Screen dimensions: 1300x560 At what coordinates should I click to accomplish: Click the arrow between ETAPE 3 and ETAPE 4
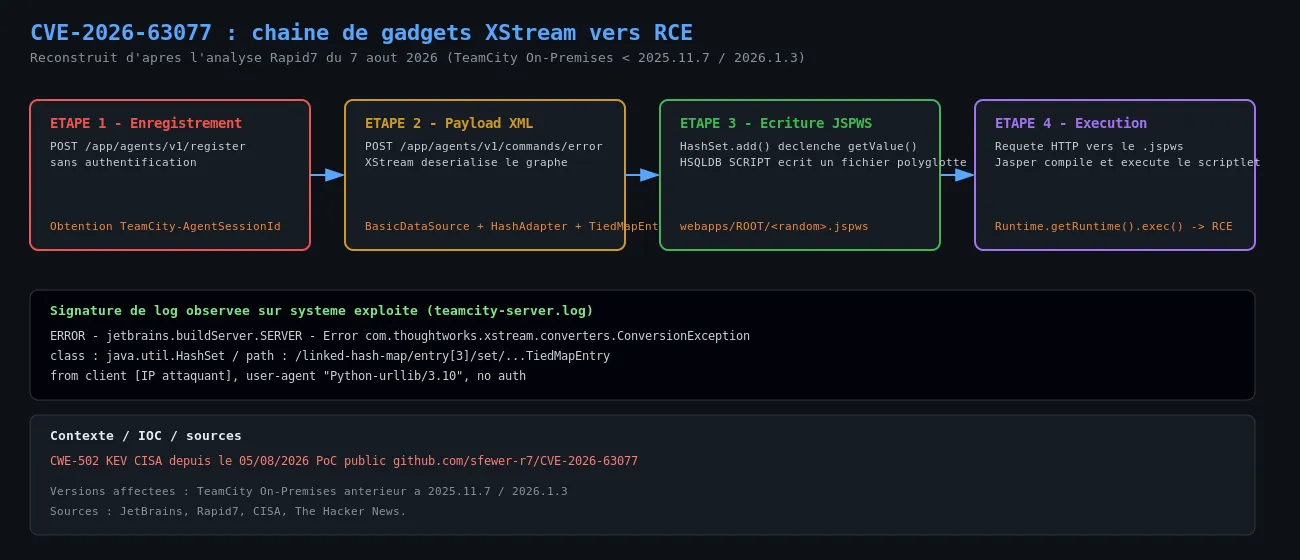[957, 175]
